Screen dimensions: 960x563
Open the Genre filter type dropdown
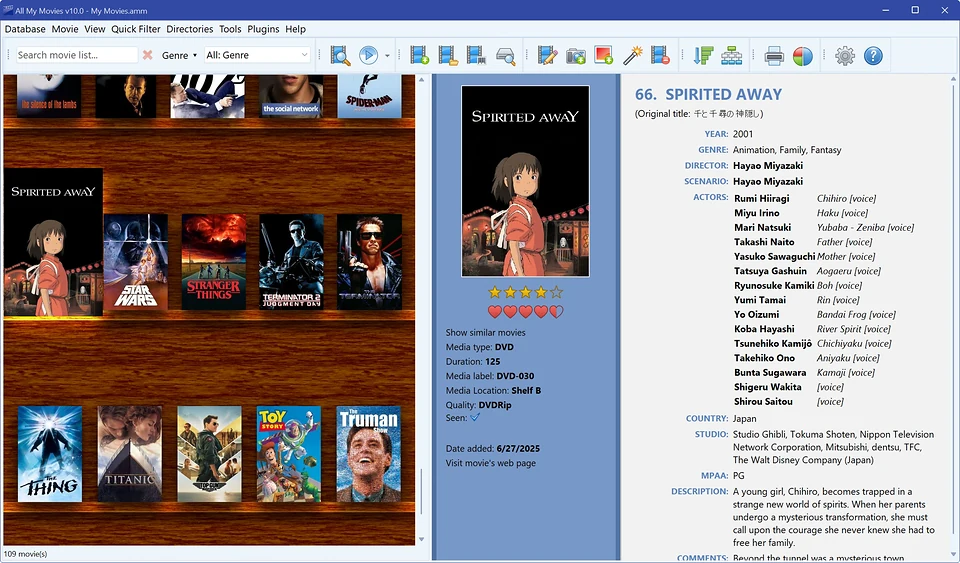(x=179, y=55)
